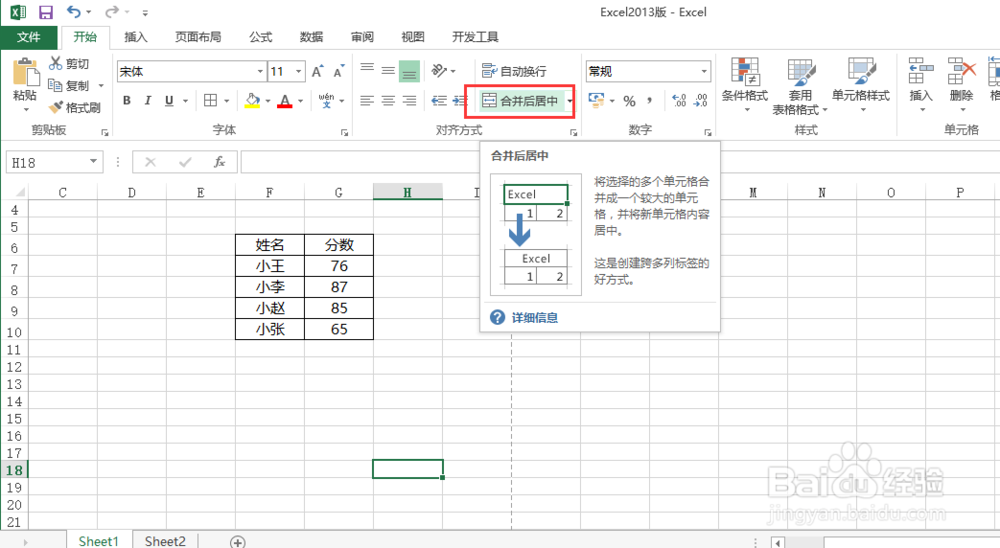
Task: Click Insert cells (插入) button
Action: click(x=921, y=85)
